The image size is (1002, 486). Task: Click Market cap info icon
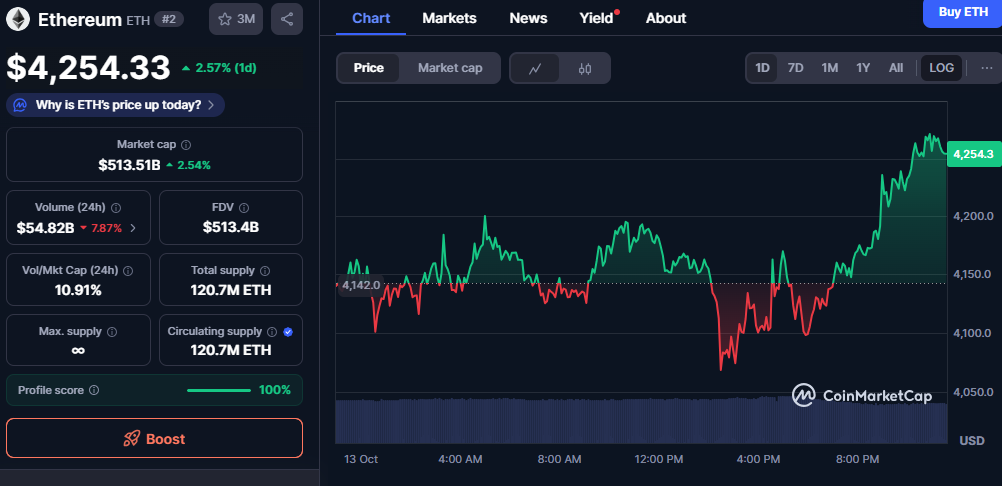[186, 145]
